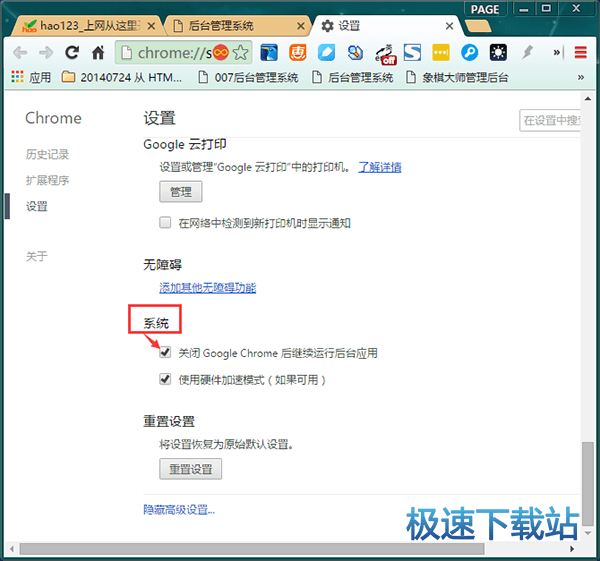Viewport: 600px width, 561px height.
Task: Collapse settings via hide advanced settings link
Action: click(179, 510)
